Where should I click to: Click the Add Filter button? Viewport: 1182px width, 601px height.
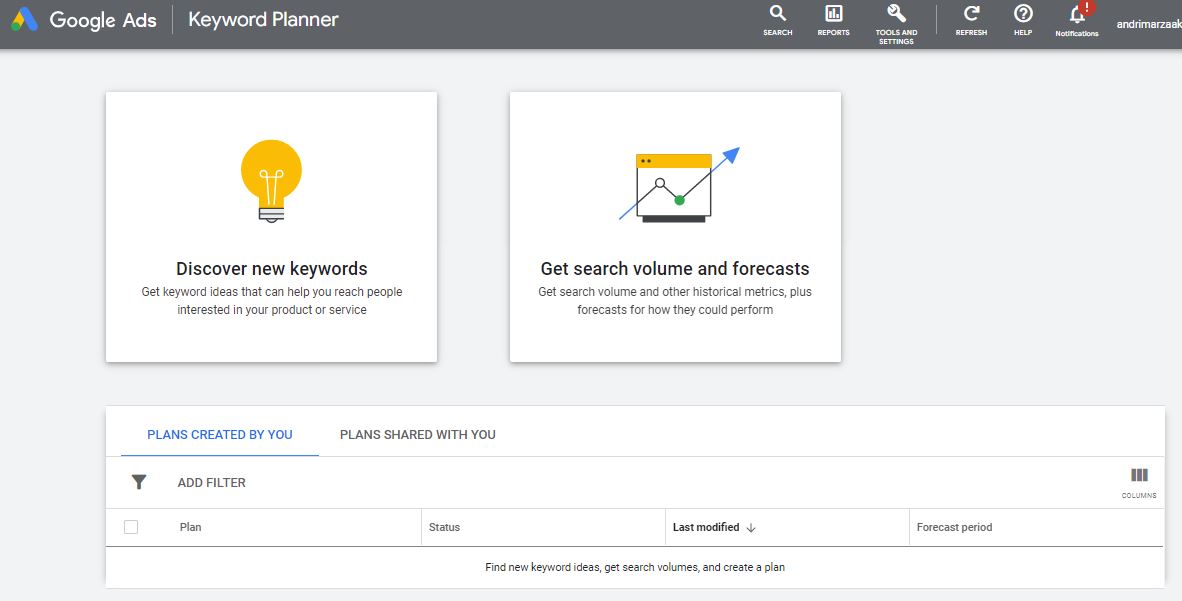211,482
